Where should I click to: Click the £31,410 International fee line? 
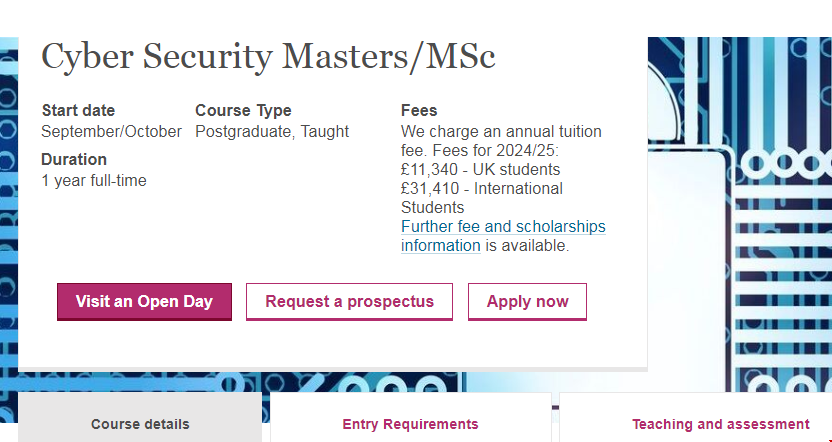pos(482,188)
